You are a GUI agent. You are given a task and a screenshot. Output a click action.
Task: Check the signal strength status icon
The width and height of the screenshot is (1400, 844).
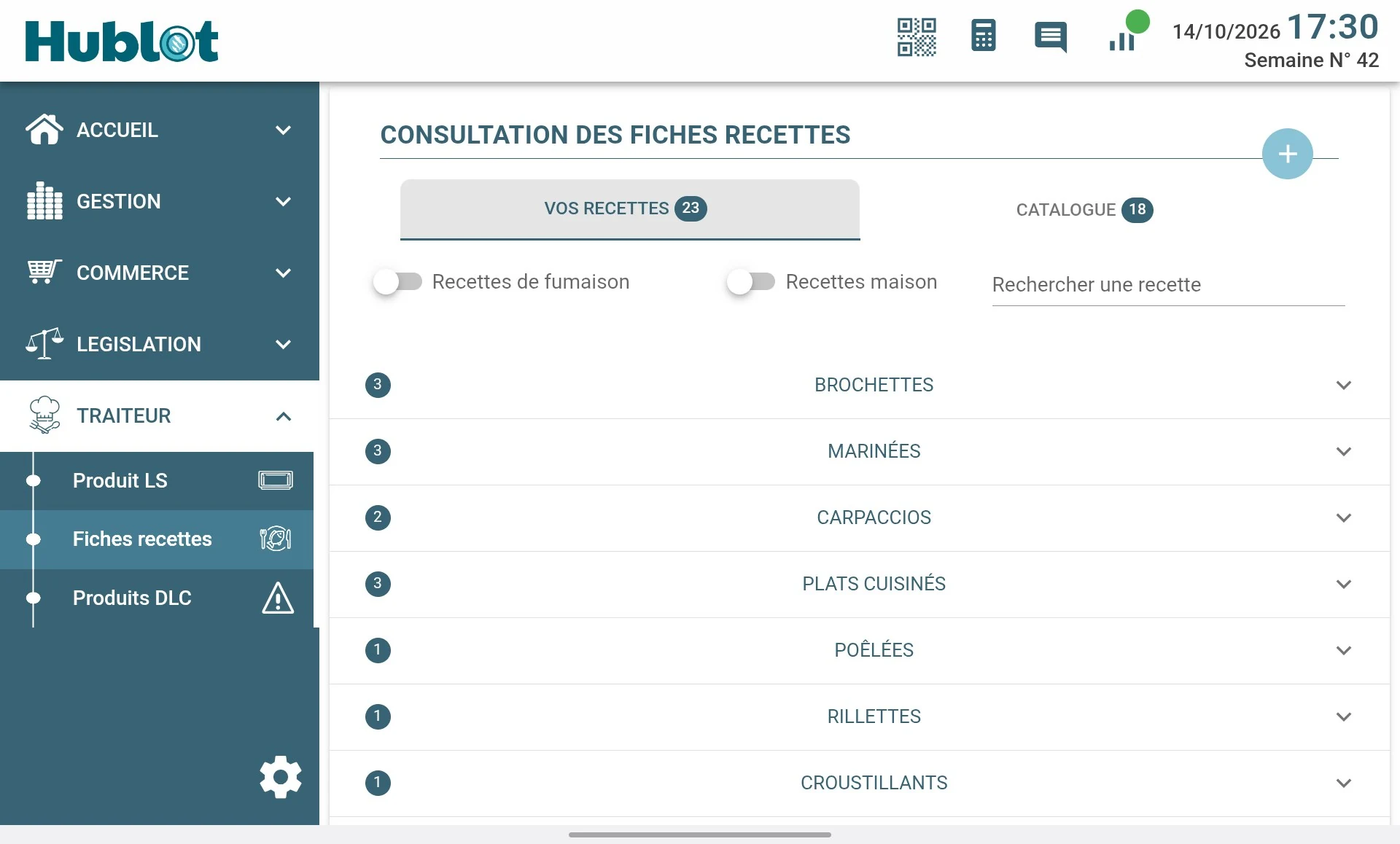coord(1128,32)
